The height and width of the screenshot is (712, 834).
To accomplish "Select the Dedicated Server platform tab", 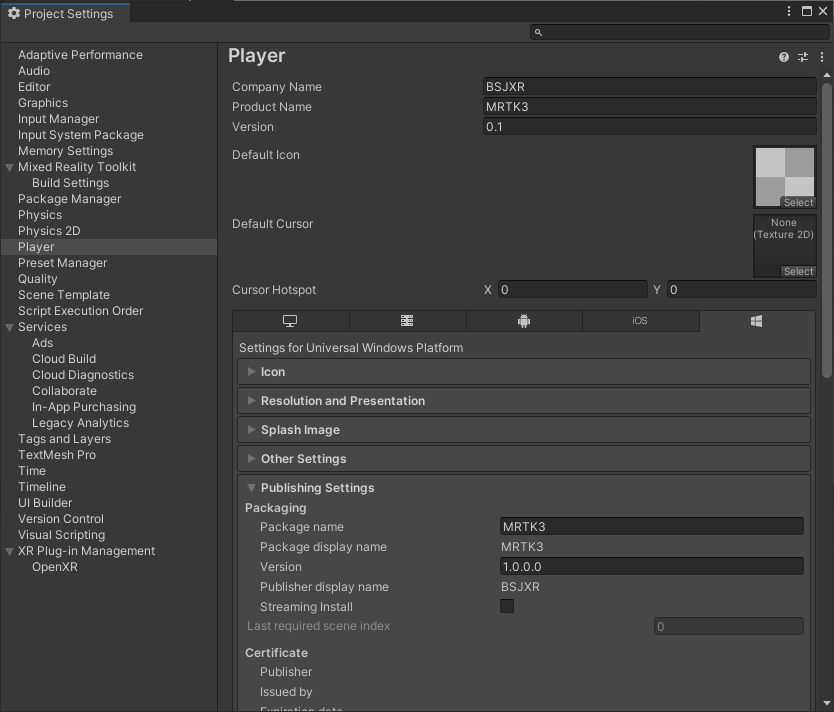I will [x=407, y=321].
